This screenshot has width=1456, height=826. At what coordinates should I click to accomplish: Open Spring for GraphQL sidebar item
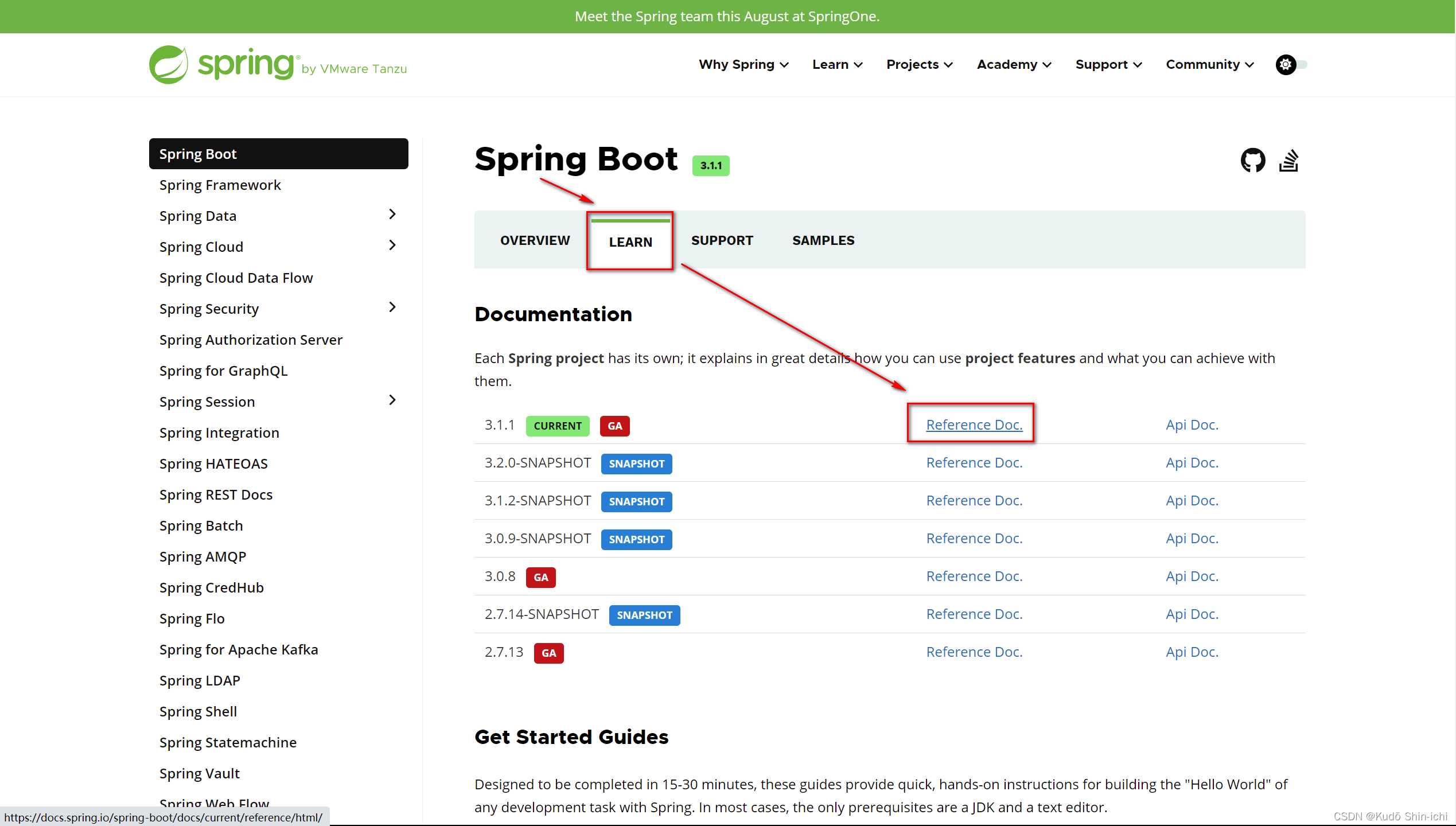point(223,371)
